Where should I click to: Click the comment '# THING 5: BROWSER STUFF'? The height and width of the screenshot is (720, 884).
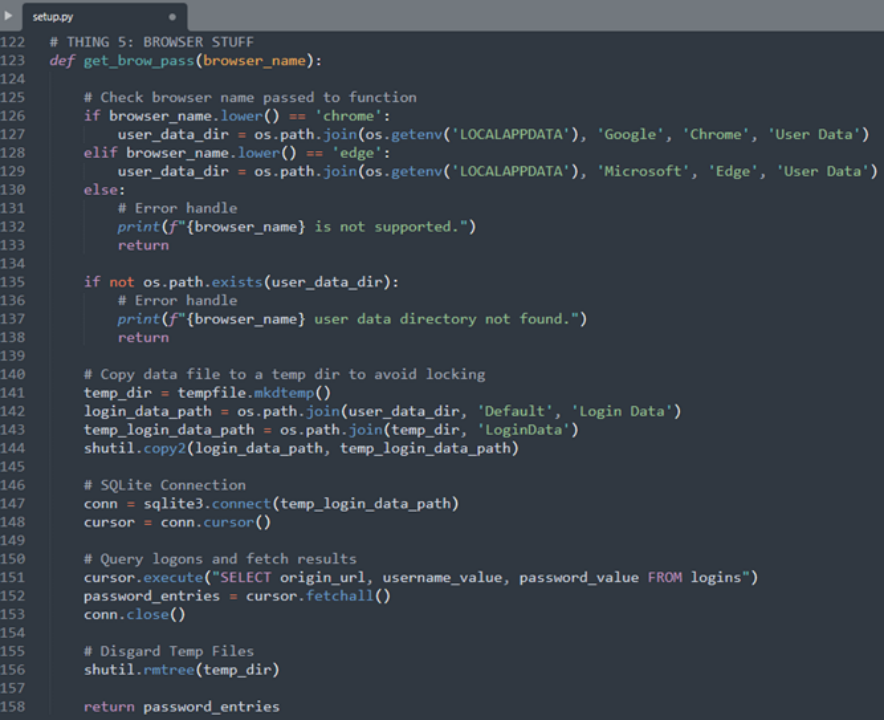coord(152,42)
